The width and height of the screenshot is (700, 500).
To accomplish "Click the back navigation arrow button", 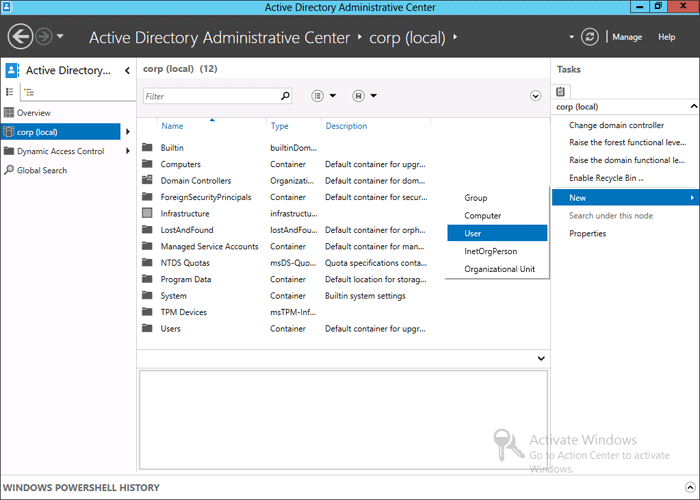I will [21, 37].
